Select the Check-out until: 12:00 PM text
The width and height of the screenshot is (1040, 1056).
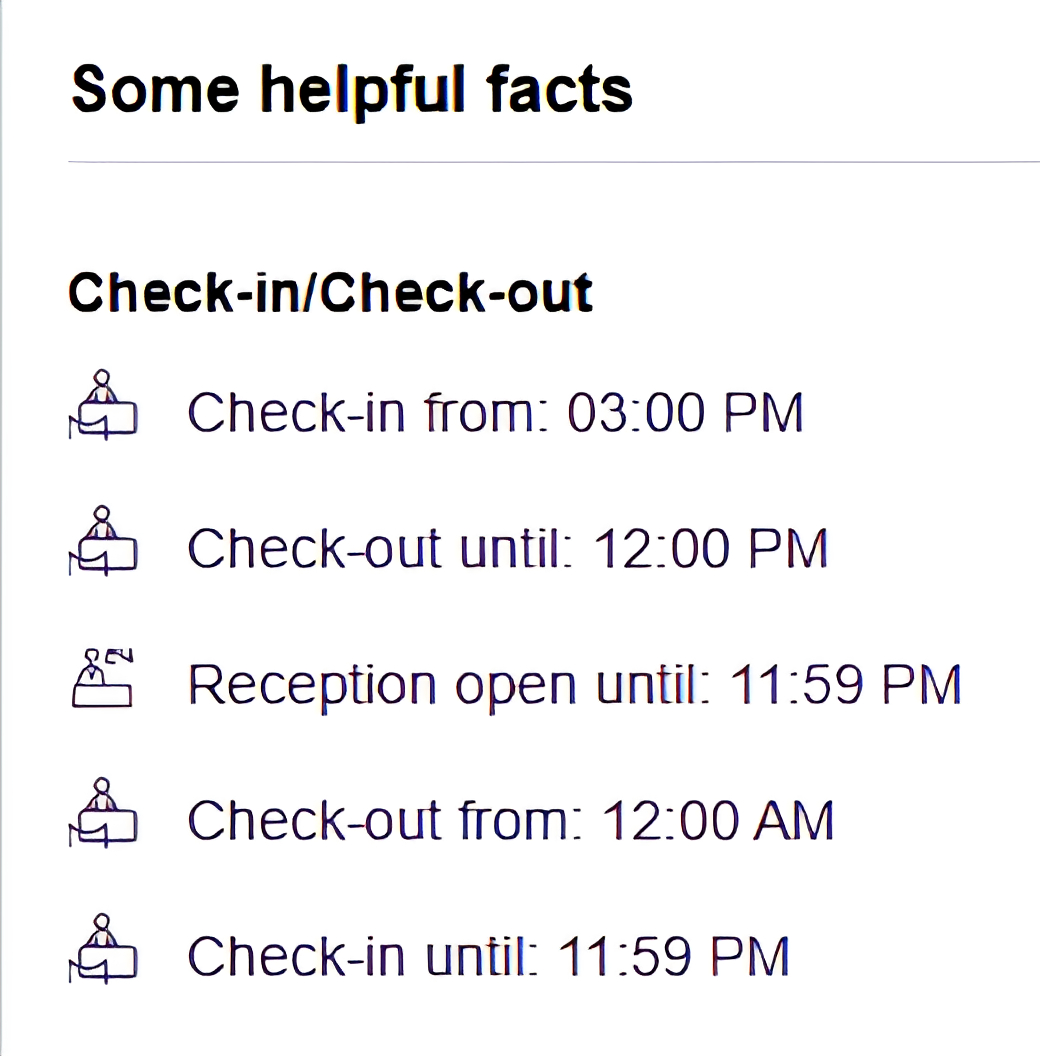coord(507,548)
